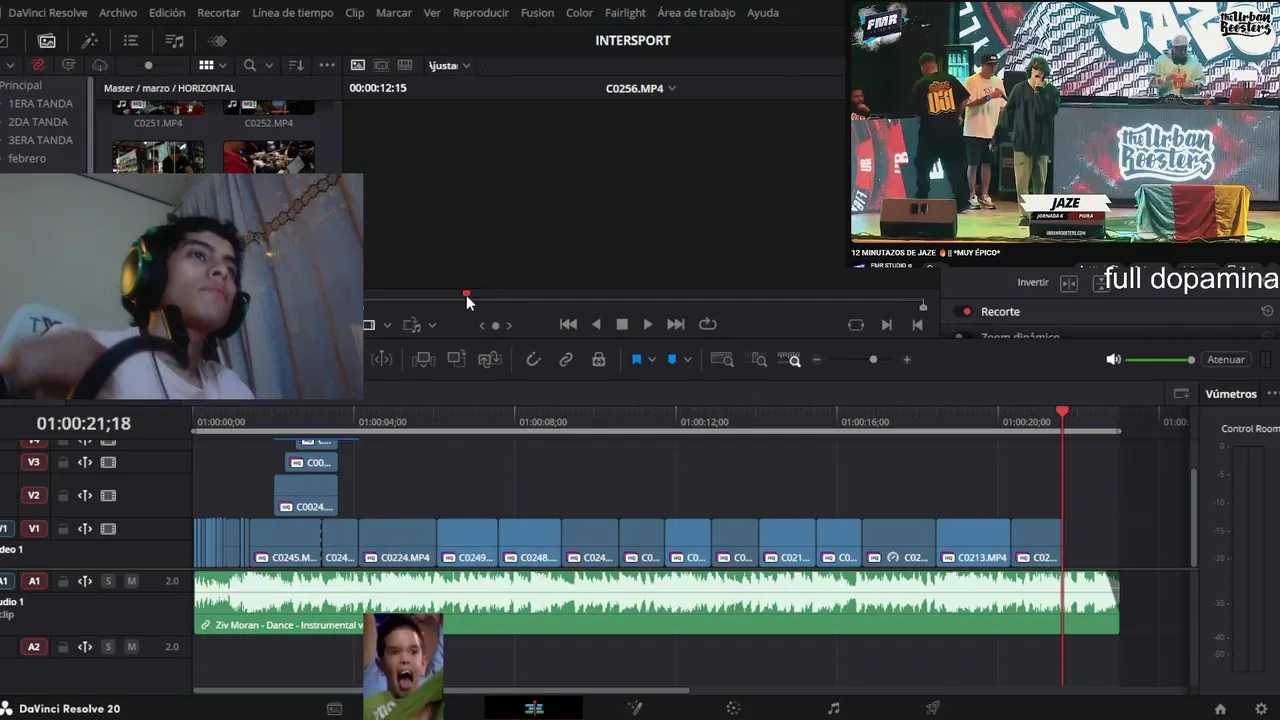This screenshot has height=720, width=1280.
Task: Open project settings gear icon
Action: click(1261, 709)
